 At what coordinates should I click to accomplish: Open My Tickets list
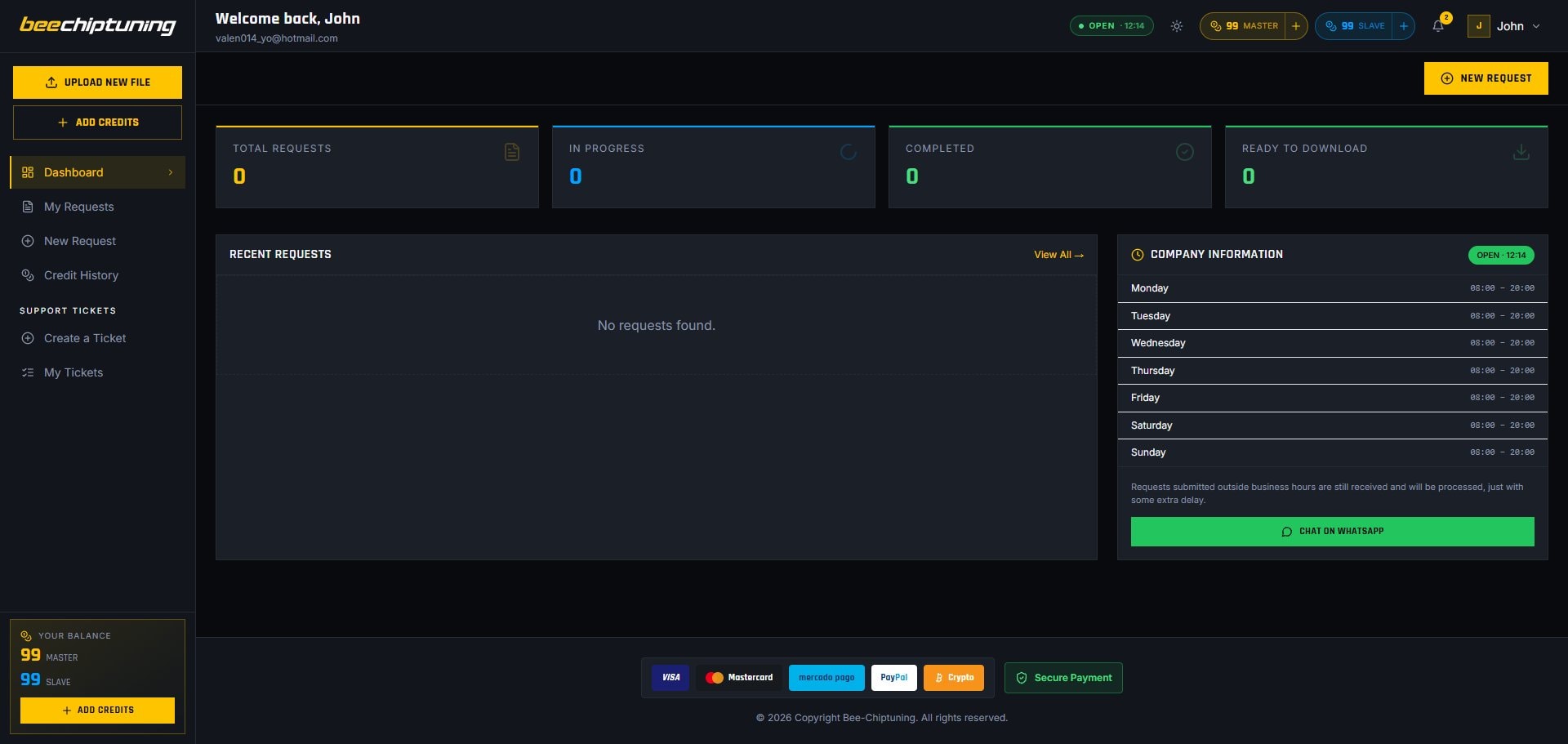tap(97, 372)
